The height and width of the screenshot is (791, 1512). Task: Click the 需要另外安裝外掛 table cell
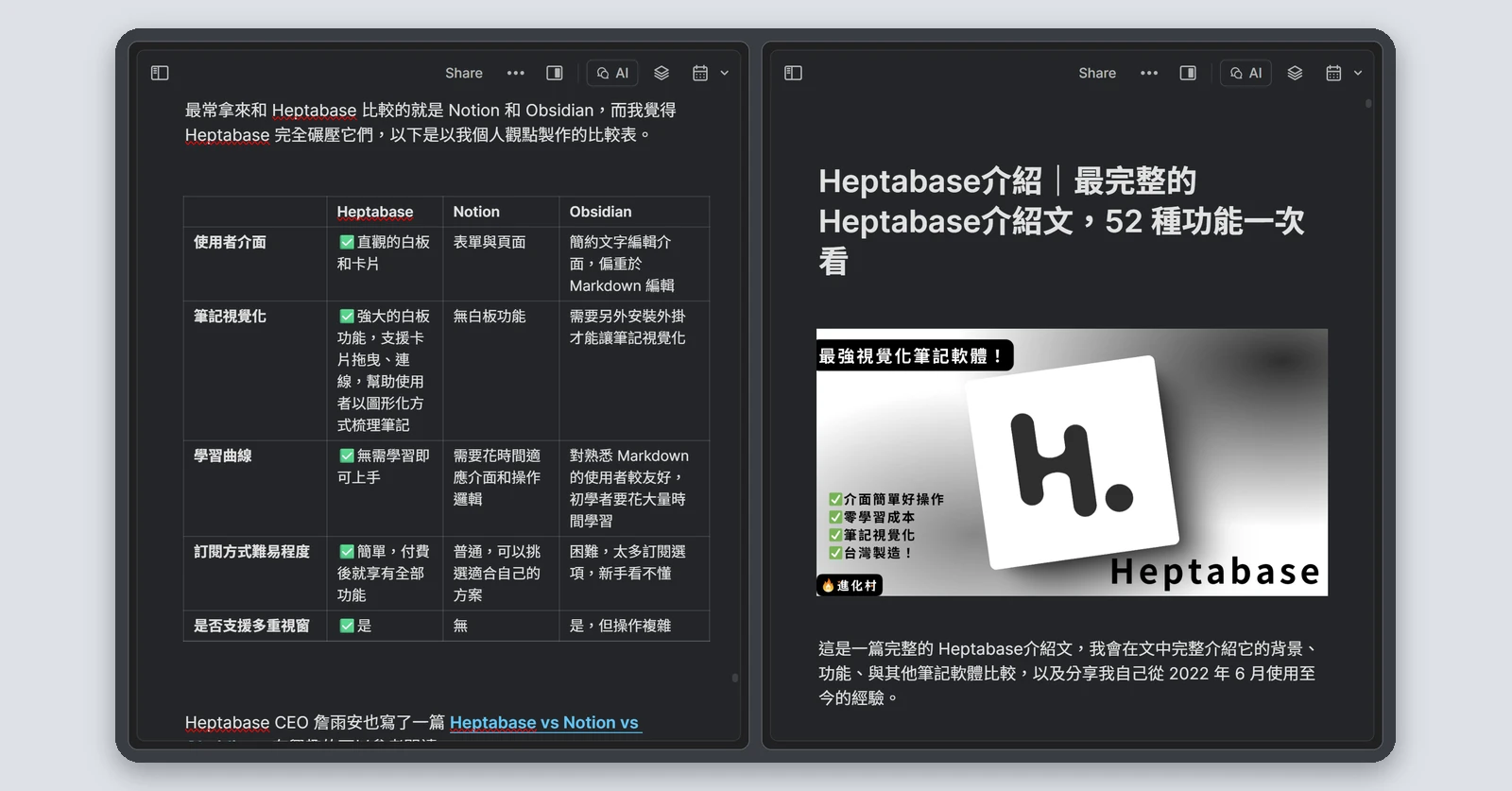[634, 370]
